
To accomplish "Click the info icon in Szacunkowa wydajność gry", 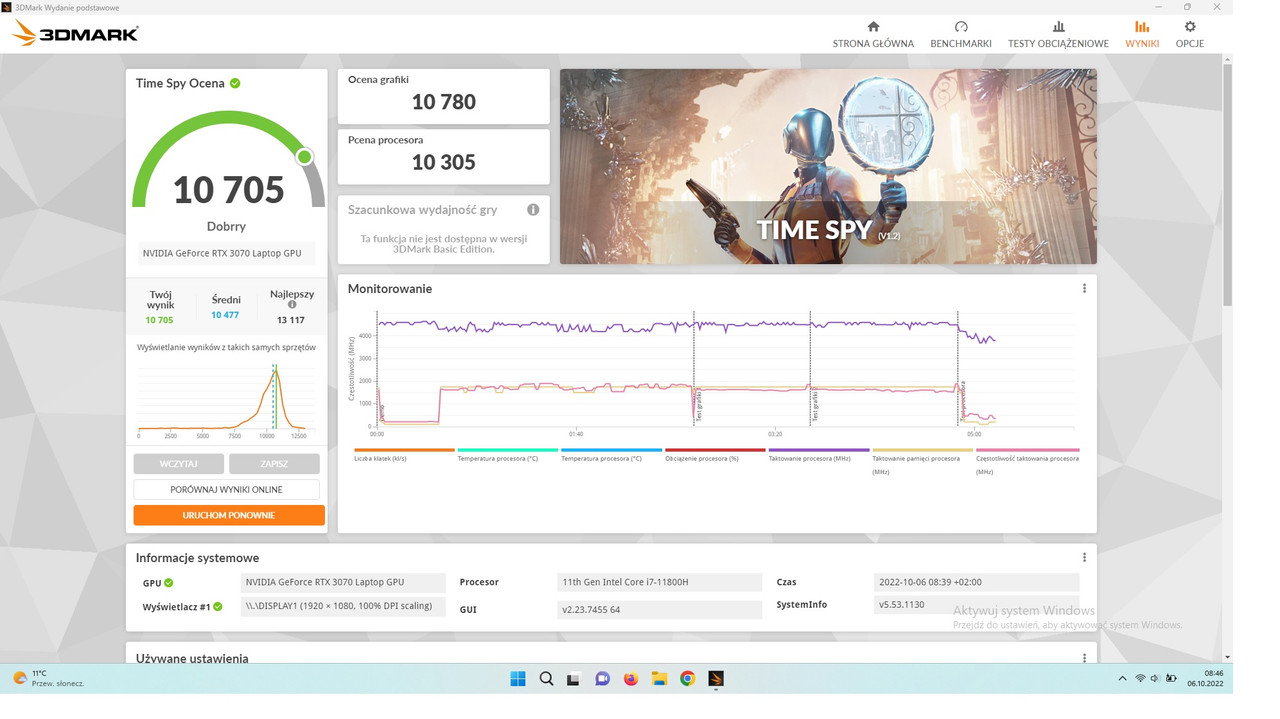I will [533, 209].
